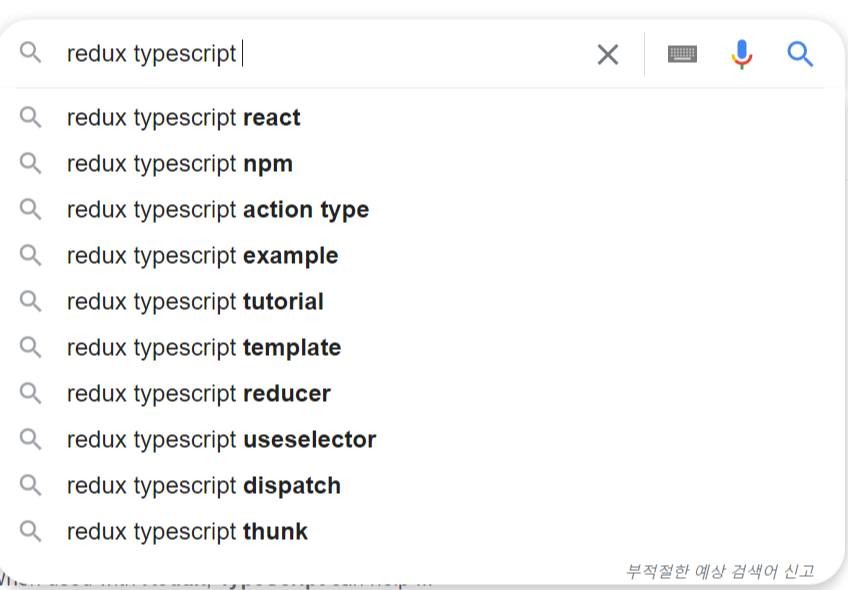Viewport: 848px width, 590px height.
Task: Click the magnifier icon beside the useselector suggestion
Action: [x=30, y=439]
